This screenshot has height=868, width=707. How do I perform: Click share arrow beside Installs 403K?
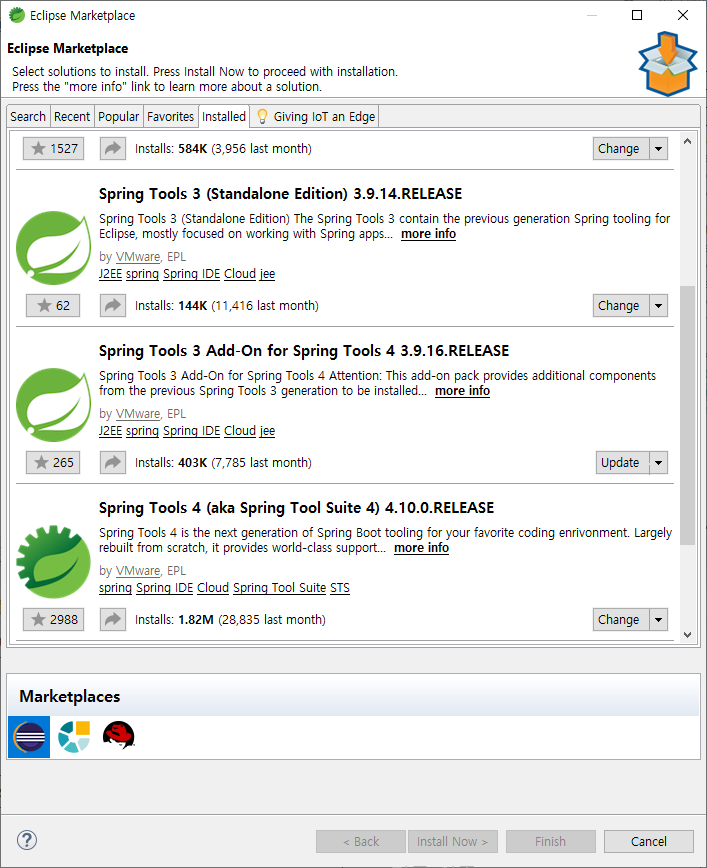coord(113,462)
